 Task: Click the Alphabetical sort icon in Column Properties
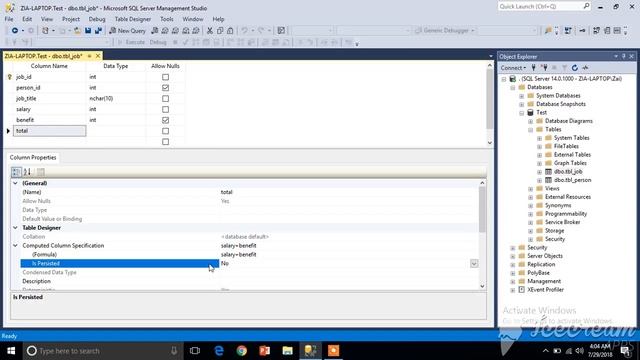tap(27, 172)
